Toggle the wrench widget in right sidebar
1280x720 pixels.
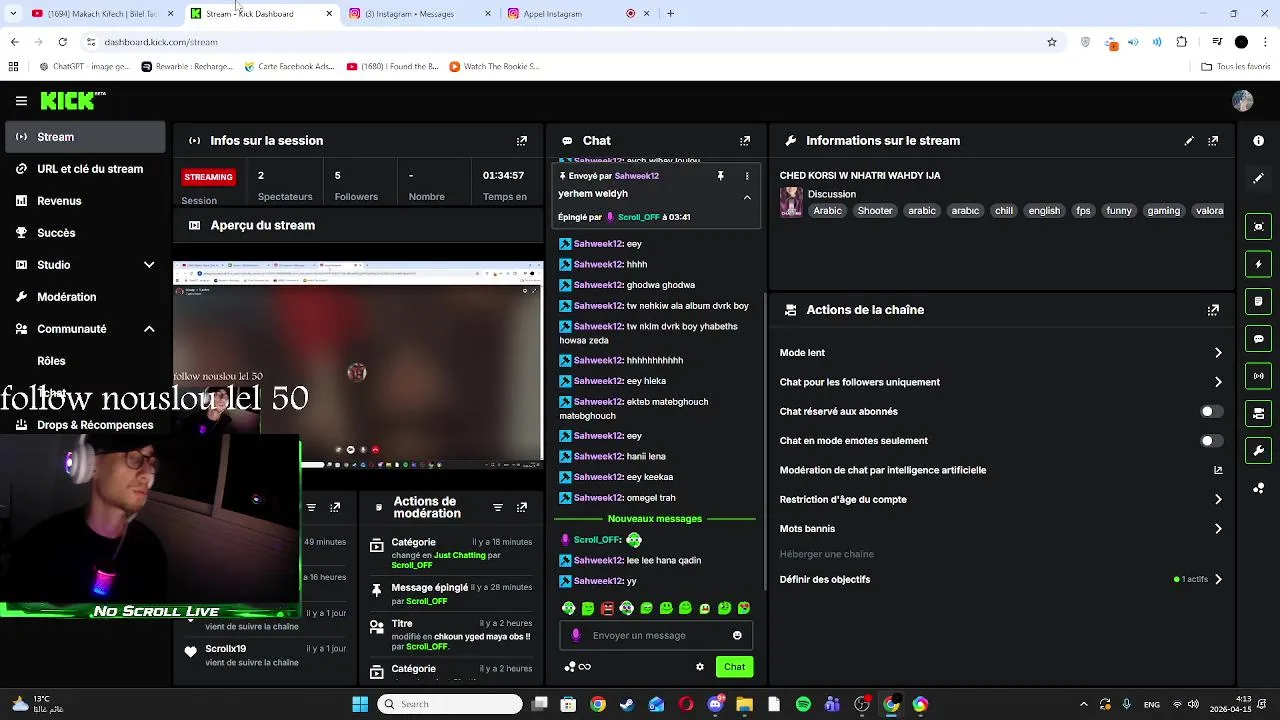1258,451
